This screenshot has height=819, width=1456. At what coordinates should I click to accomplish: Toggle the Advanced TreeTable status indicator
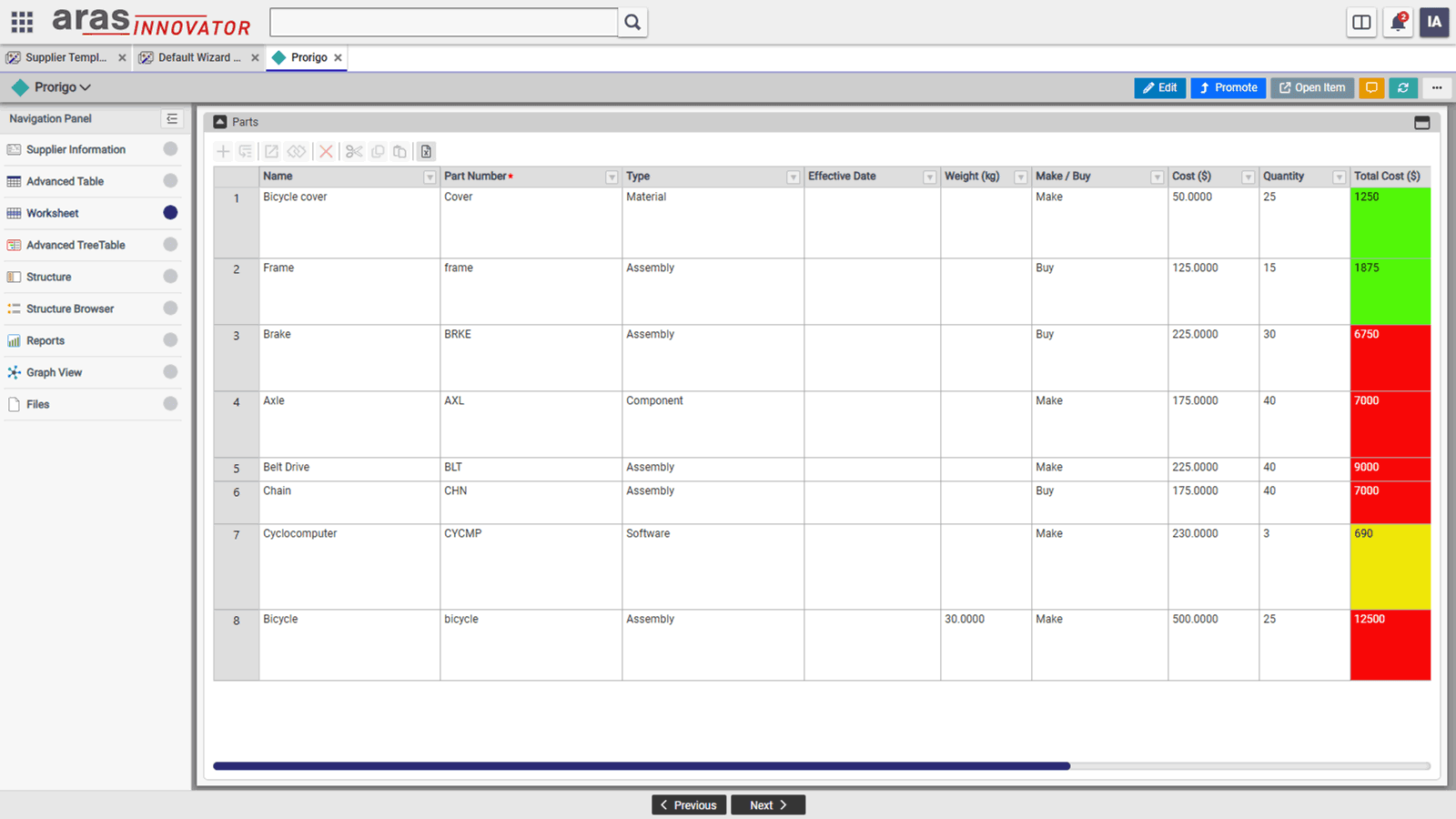170,245
